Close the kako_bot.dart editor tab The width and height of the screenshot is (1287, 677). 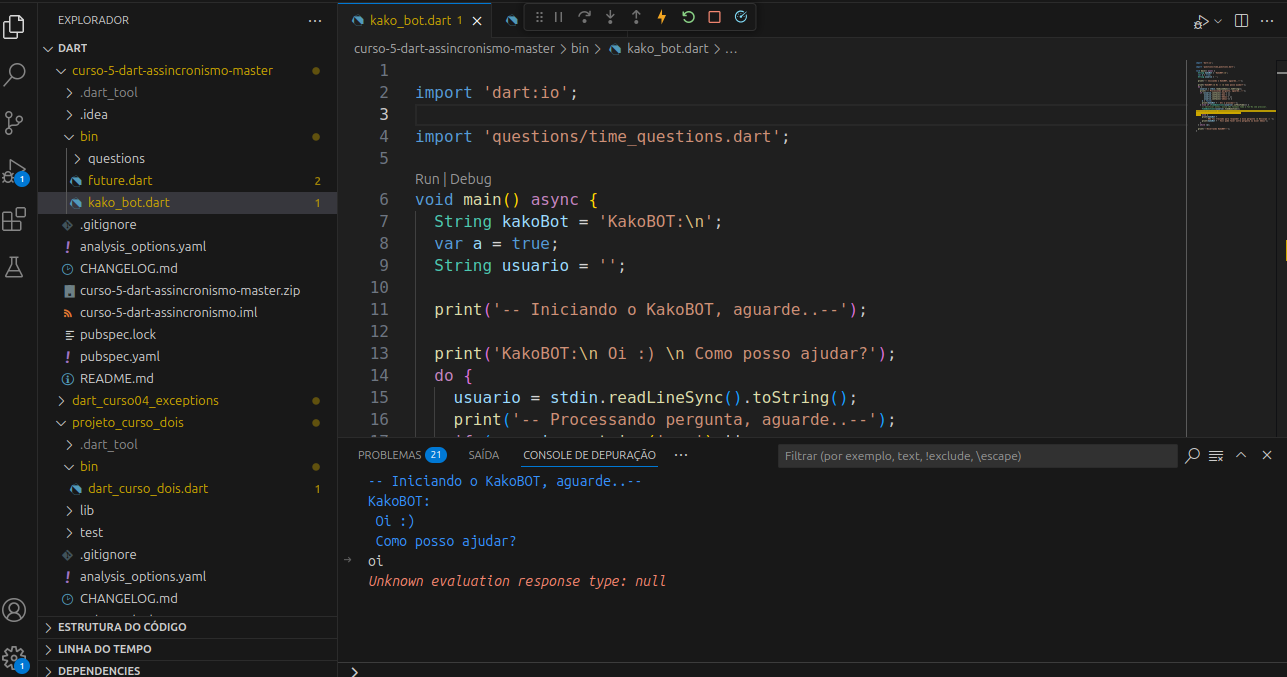coord(477,20)
